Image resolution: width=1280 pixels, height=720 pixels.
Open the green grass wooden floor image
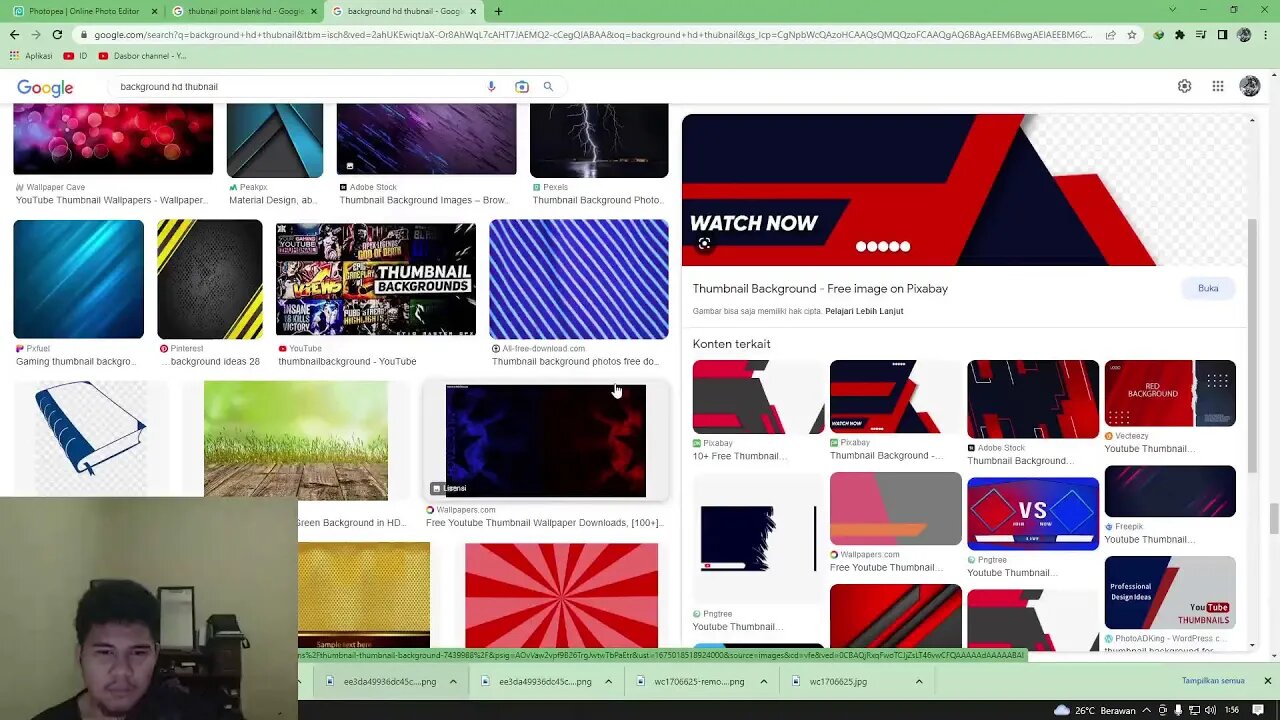[295, 440]
